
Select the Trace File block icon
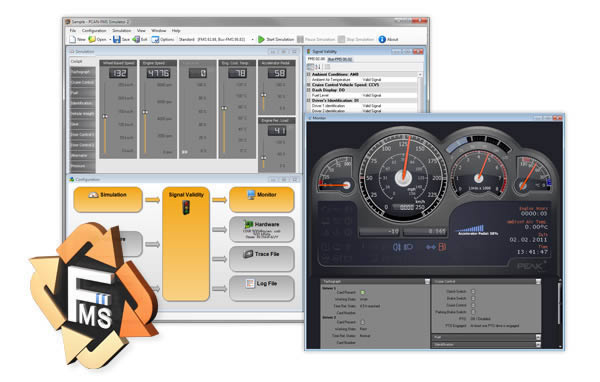[248, 254]
